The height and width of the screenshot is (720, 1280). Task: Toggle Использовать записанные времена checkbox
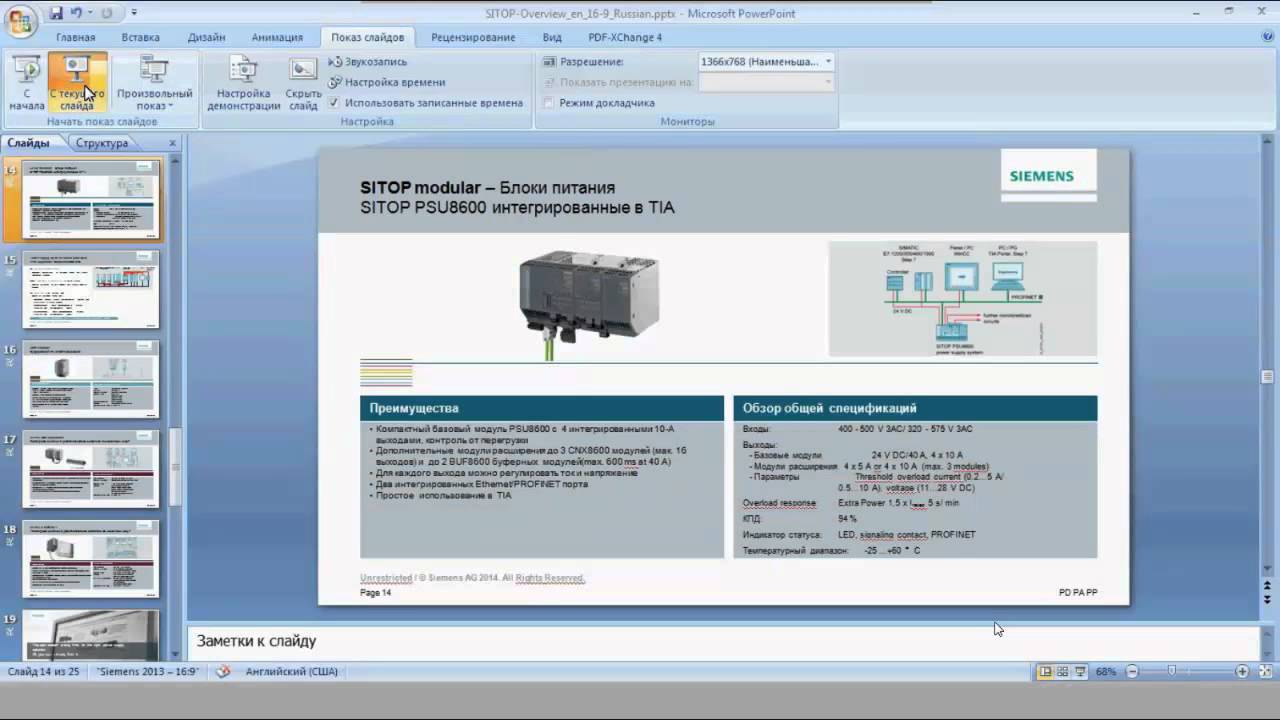(334, 102)
